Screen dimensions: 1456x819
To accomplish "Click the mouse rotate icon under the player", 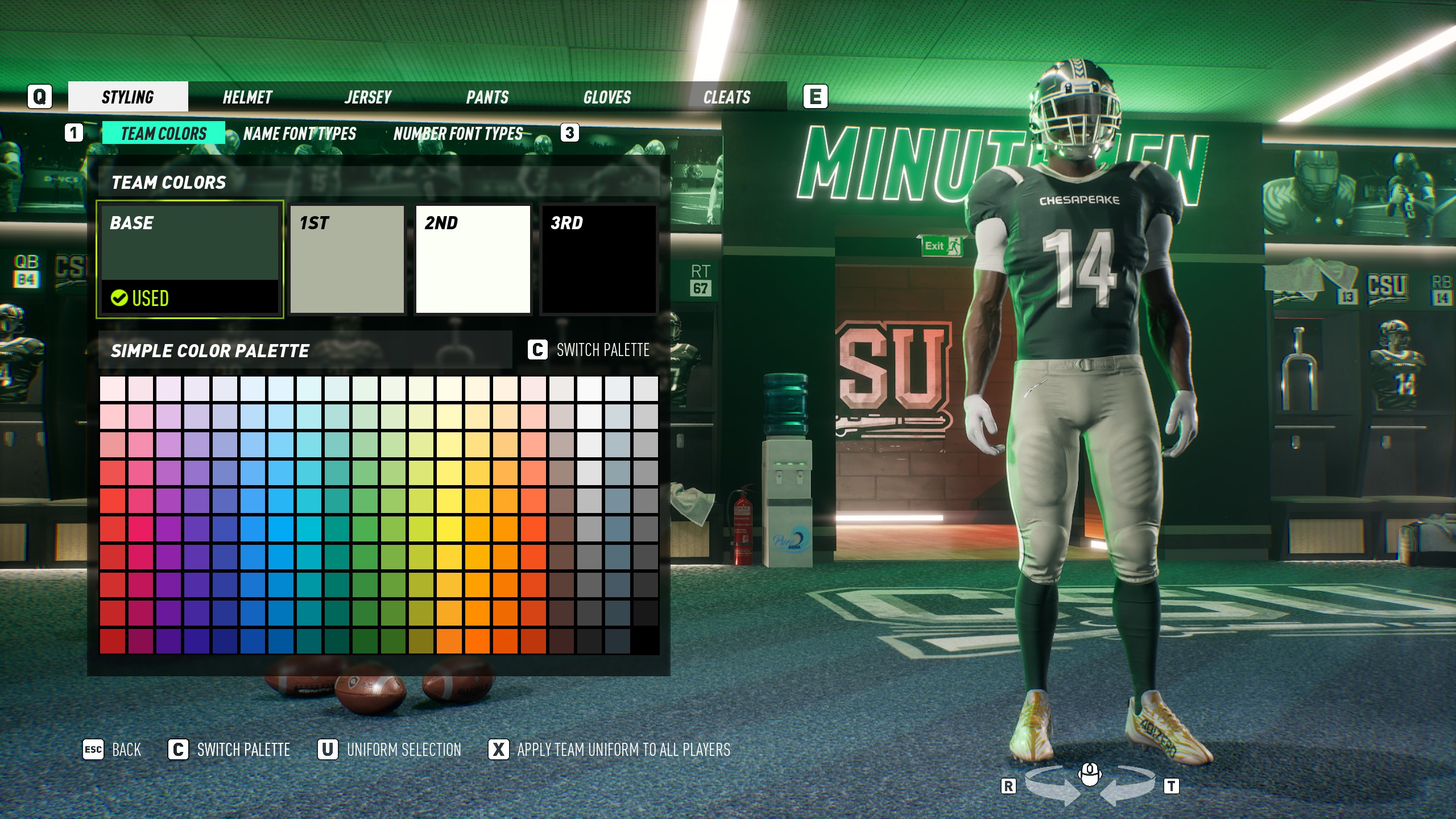I will [x=1090, y=775].
